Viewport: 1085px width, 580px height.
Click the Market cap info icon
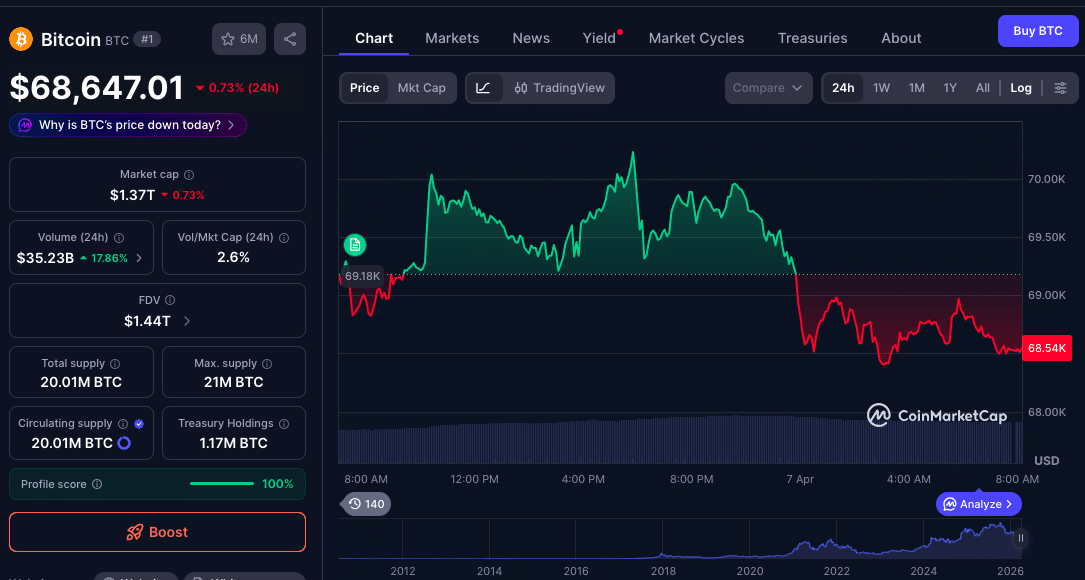tap(189, 175)
